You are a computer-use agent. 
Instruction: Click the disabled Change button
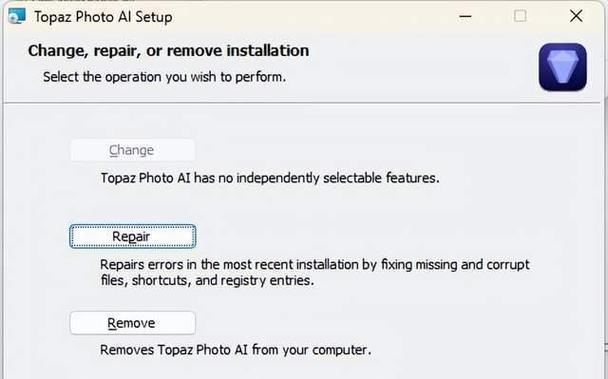pyautogui.click(x=133, y=150)
